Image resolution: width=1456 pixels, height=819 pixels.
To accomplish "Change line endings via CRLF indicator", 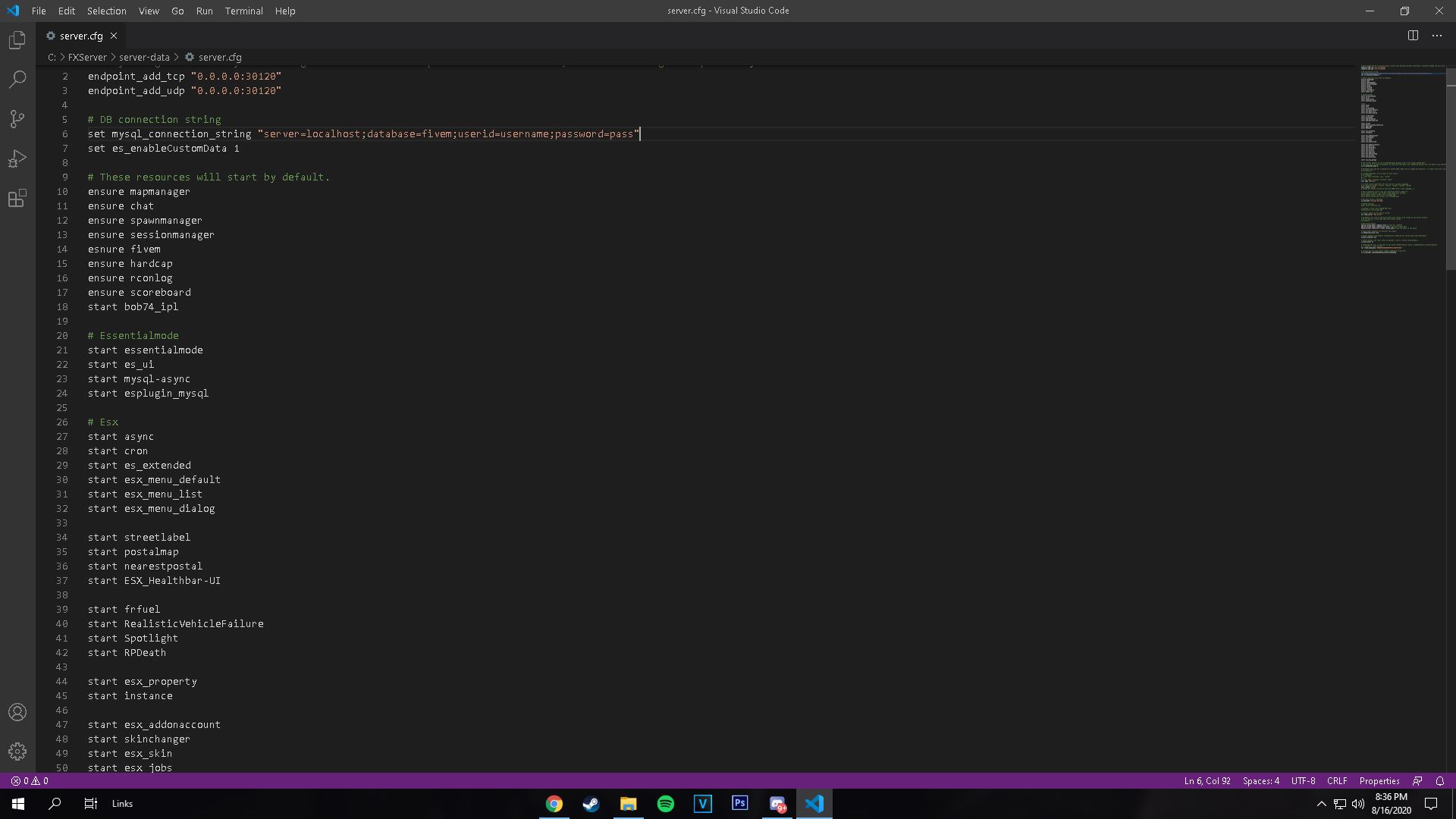I will click(1336, 780).
